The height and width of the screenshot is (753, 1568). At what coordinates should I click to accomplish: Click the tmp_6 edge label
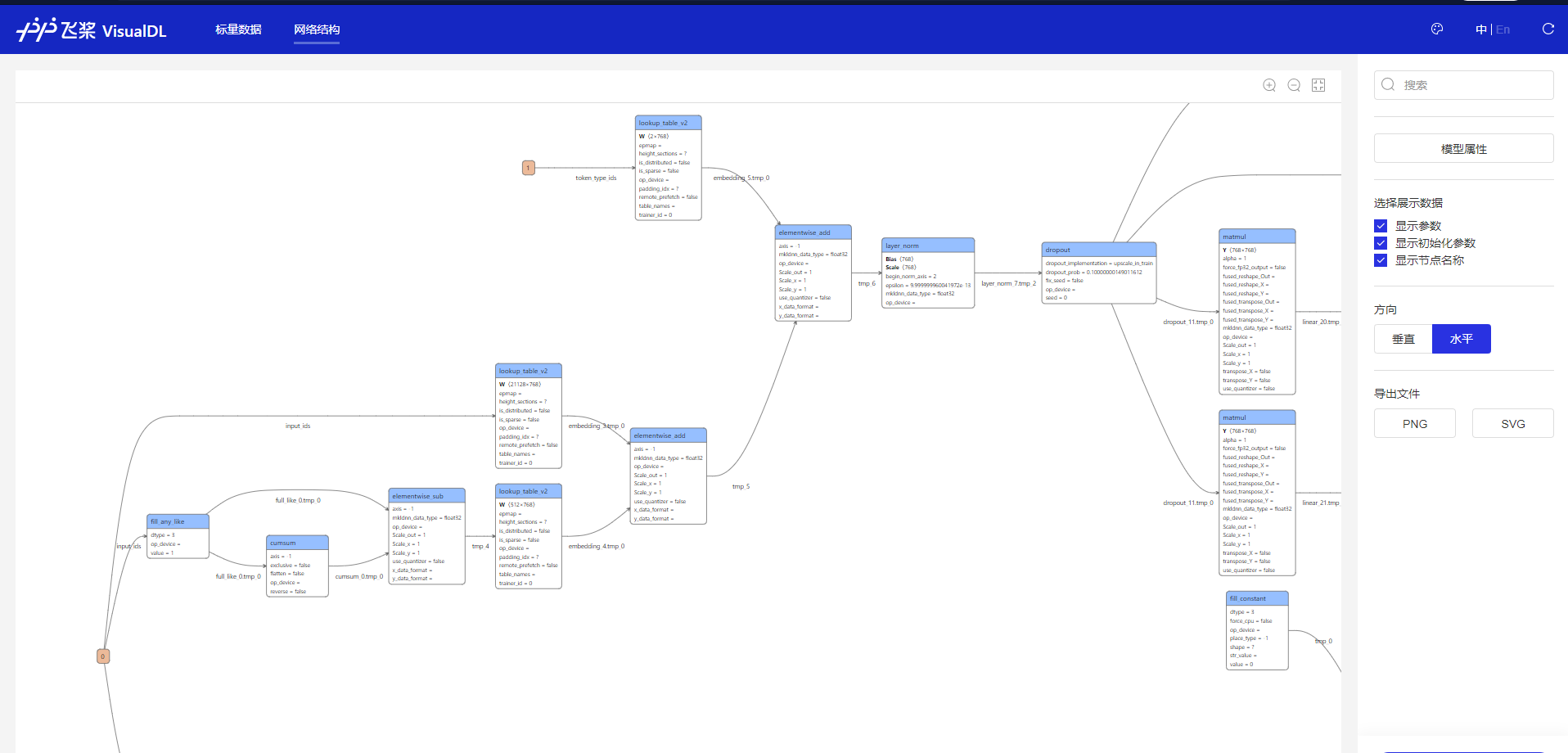(867, 283)
